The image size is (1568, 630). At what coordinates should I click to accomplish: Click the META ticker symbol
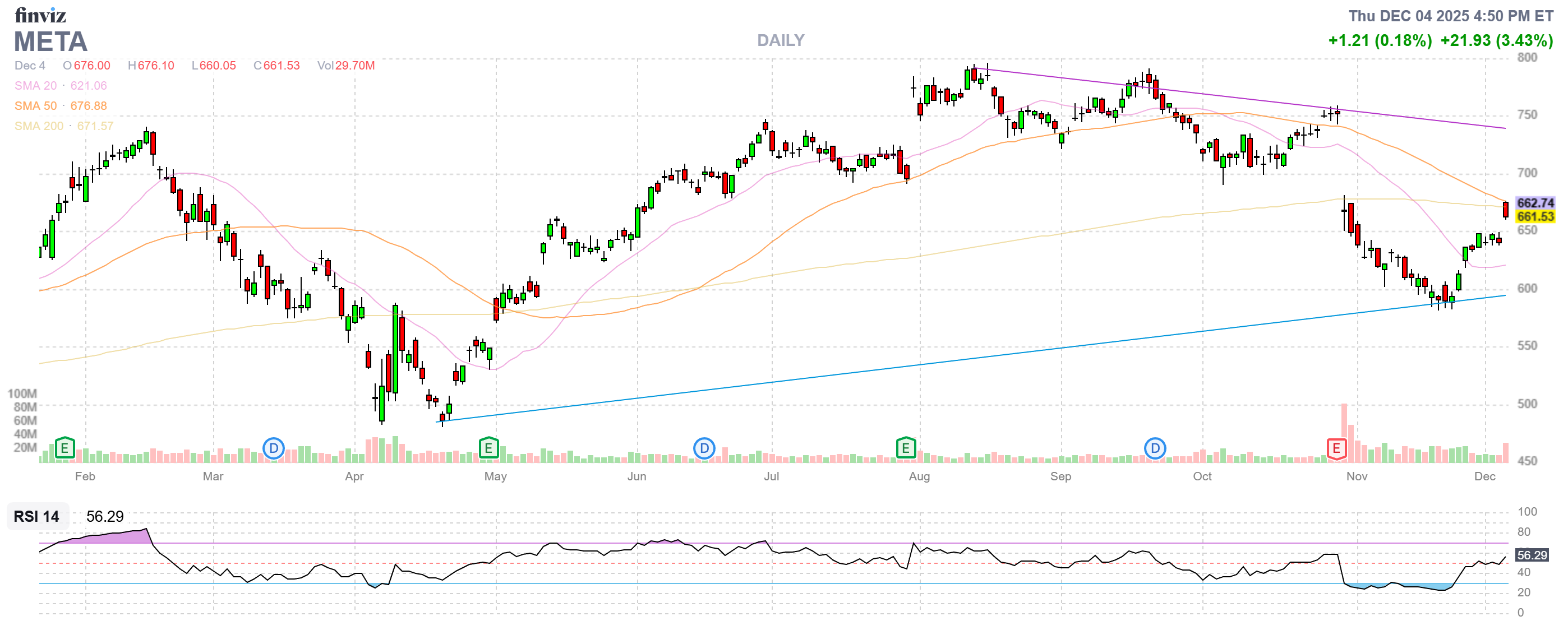pos(50,42)
